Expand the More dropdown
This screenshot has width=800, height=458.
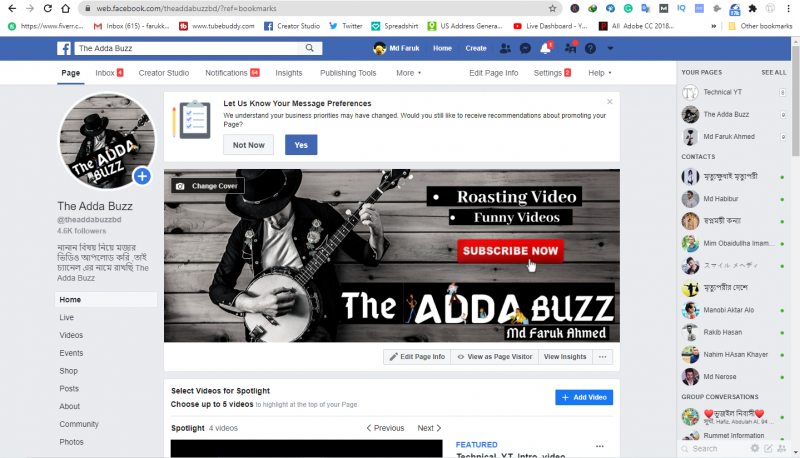409,73
